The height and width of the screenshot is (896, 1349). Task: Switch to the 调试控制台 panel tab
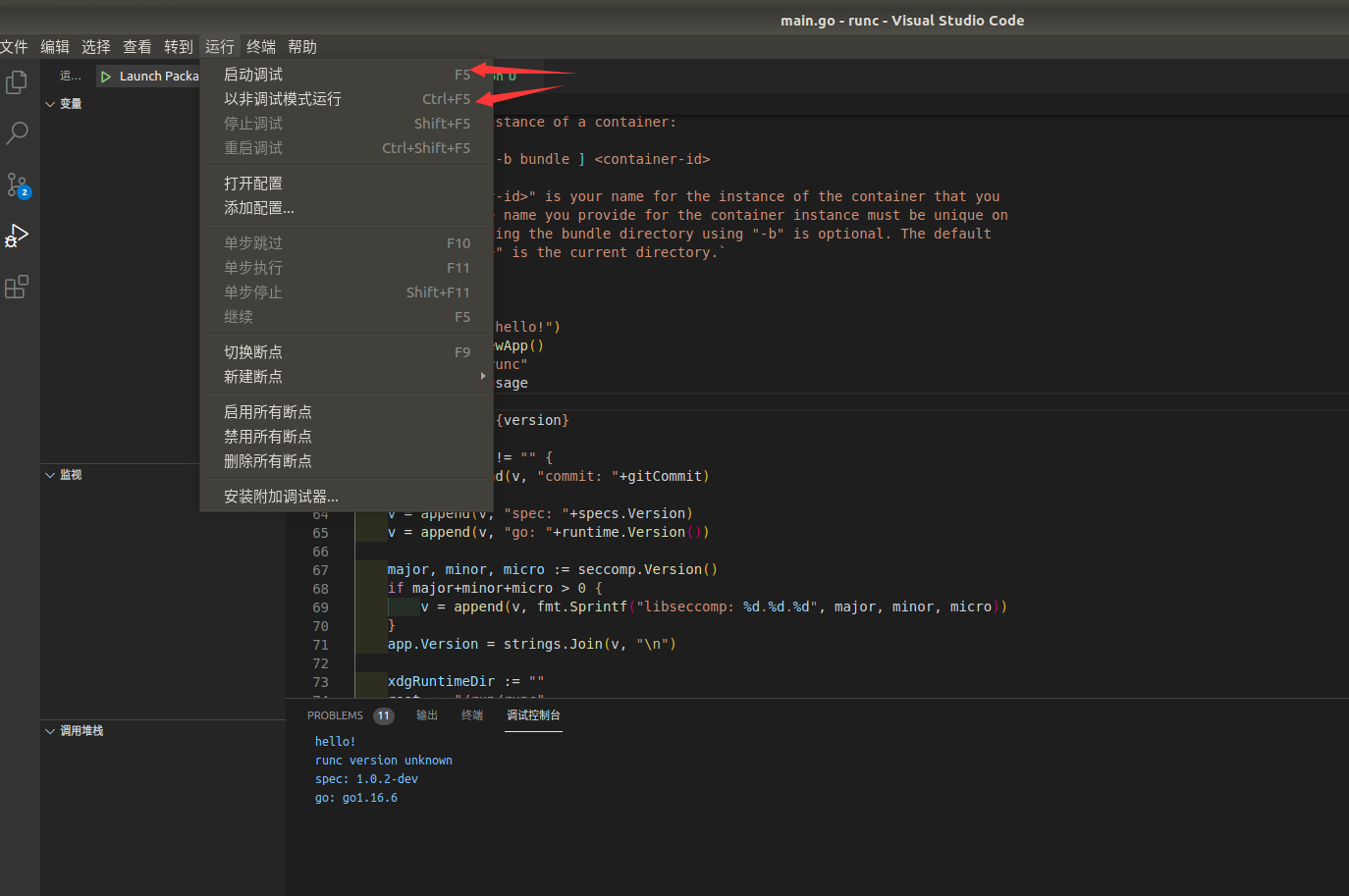[533, 715]
